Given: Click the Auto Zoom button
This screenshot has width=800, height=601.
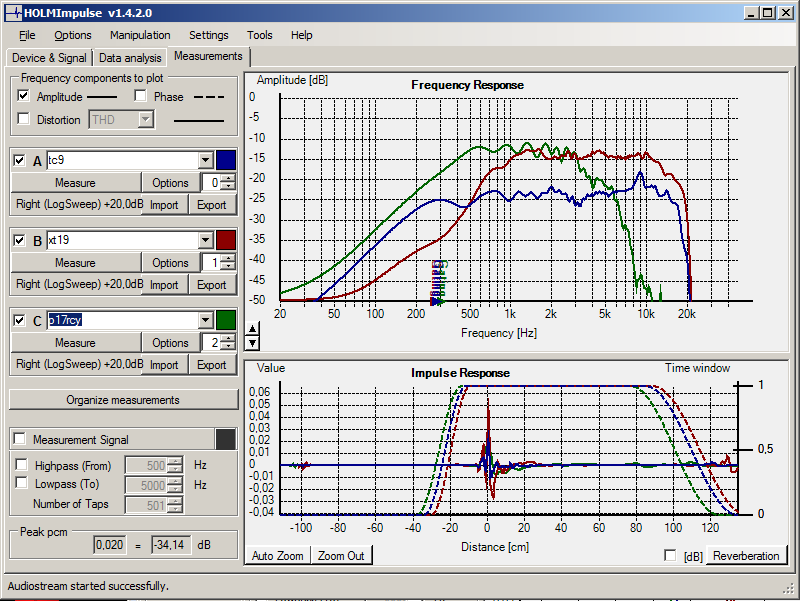Looking at the screenshot, I should 278,556.
